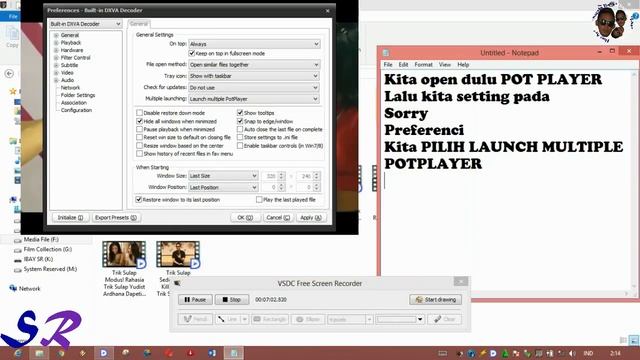This screenshot has width=640, height=360.
Task: Select the Pencil drawing tool in VSDC
Action: coord(195,319)
